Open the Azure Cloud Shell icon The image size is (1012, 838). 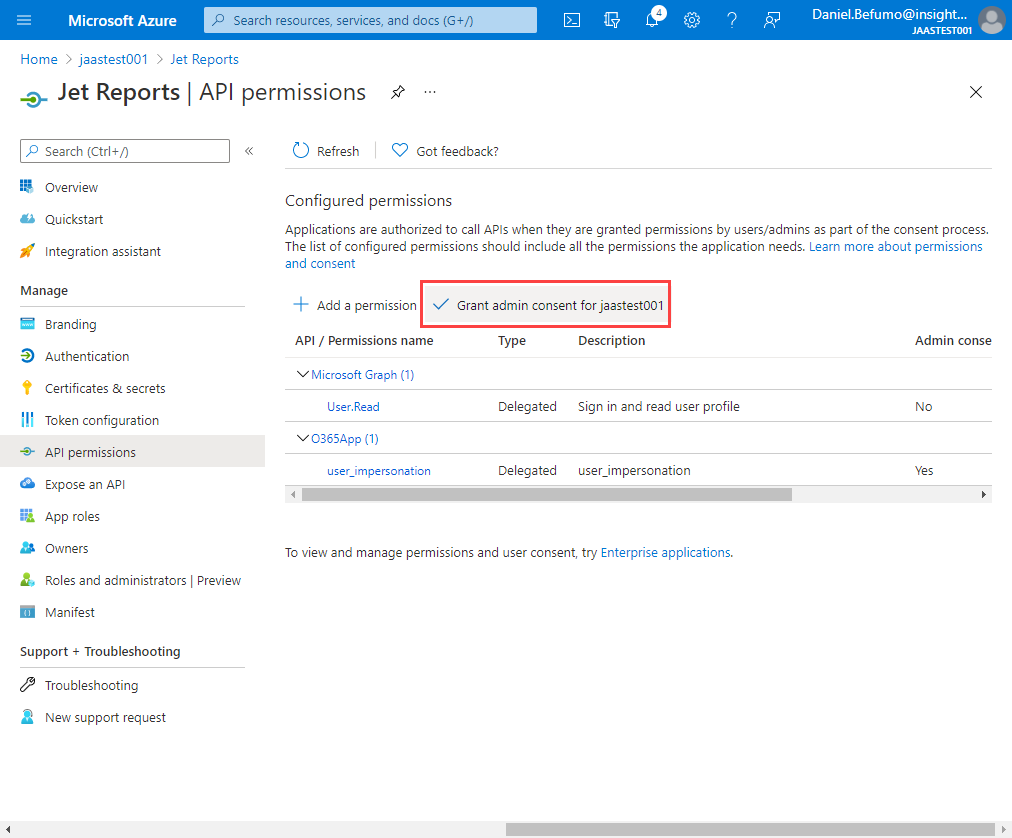[x=572, y=20]
